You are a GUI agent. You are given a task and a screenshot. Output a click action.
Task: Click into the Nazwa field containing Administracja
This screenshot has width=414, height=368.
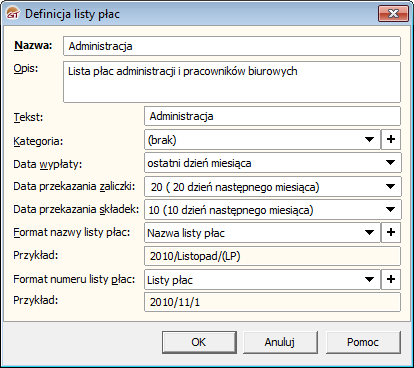click(232, 46)
